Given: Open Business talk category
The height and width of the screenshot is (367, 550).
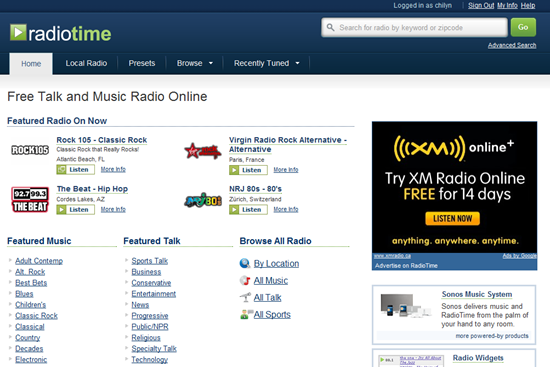Looking at the screenshot, I should 146,272.
